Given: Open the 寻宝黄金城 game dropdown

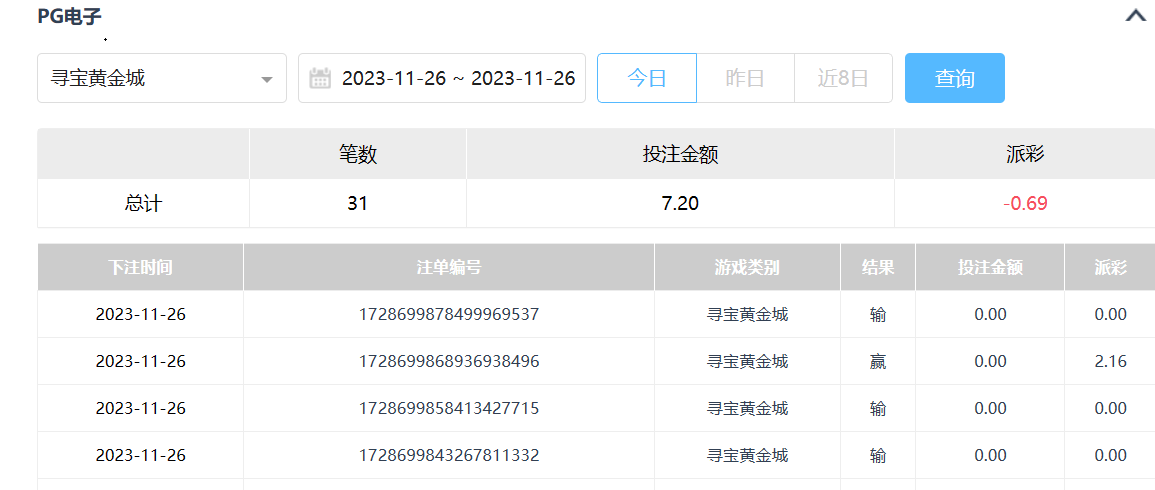Looking at the screenshot, I should pyautogui.click(x=162, y=78).
